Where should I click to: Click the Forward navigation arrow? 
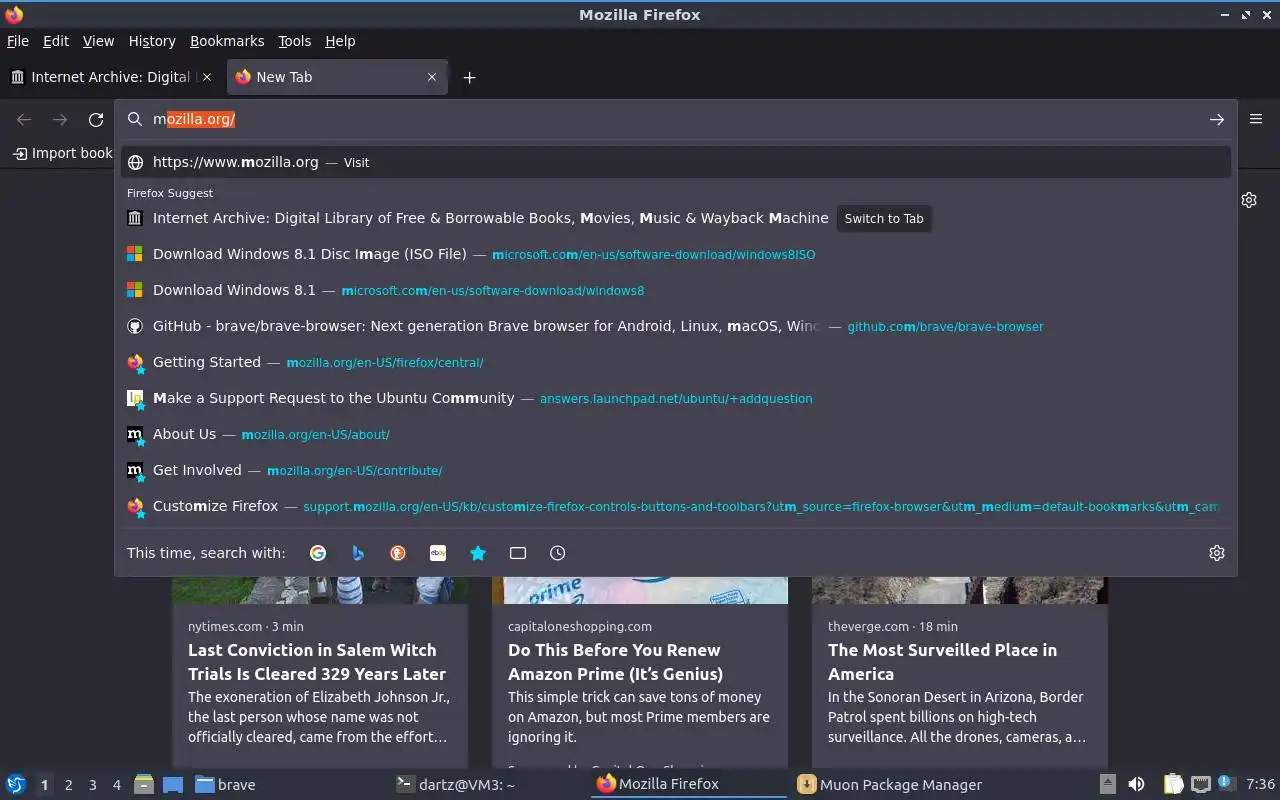(60, 119)
